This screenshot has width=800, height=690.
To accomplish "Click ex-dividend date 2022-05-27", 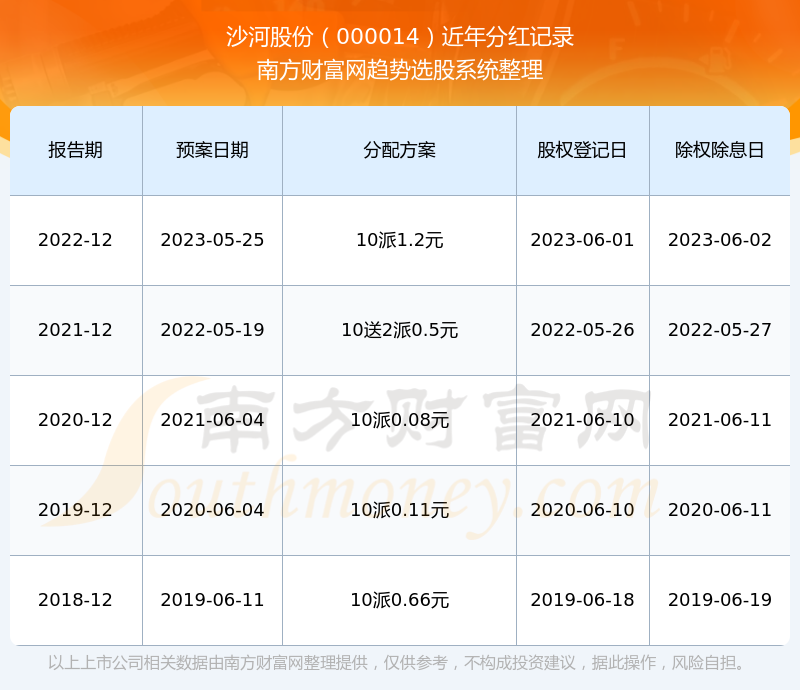I will [x=719, y=330].
